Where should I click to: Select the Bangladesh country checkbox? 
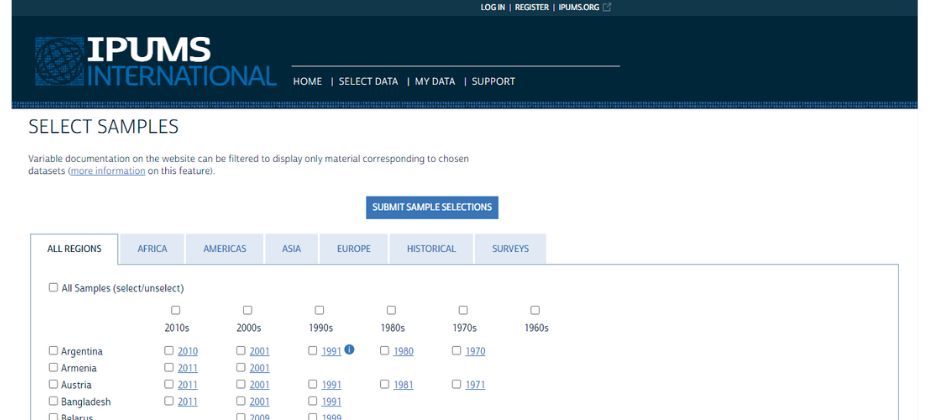pyautogui.click(x=53, y=400)
